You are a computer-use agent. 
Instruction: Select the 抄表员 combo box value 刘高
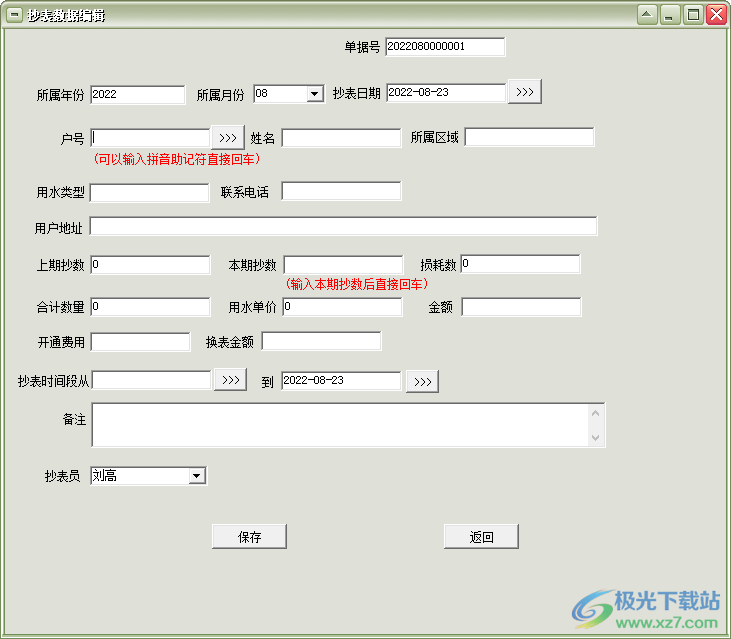149,476
